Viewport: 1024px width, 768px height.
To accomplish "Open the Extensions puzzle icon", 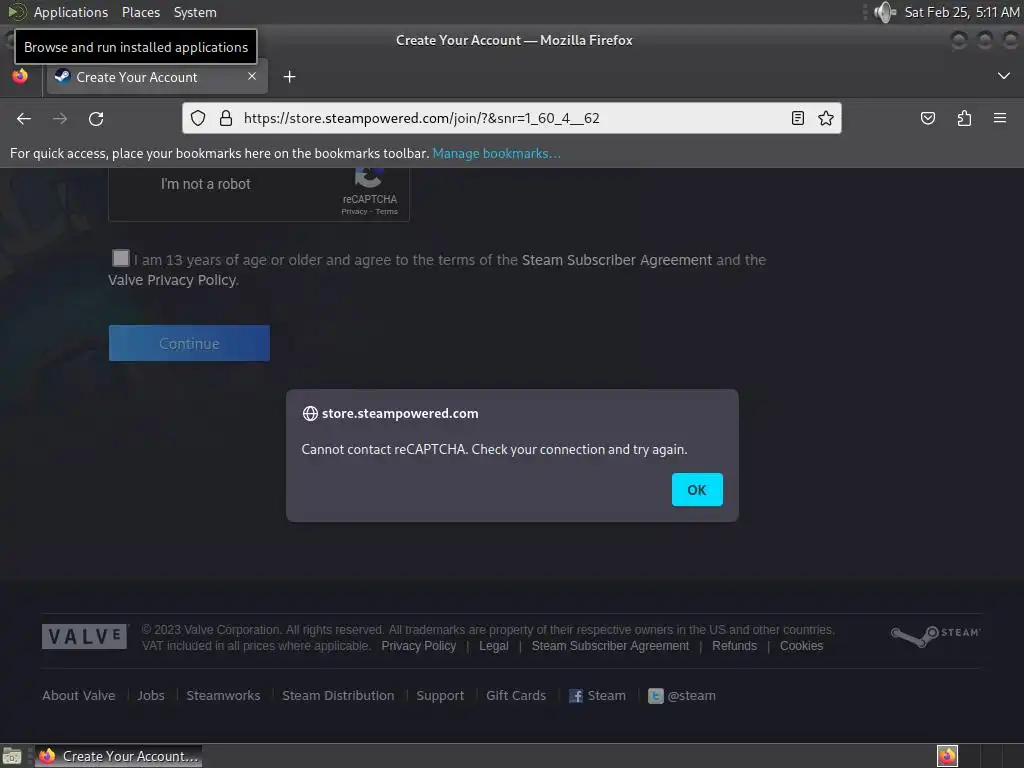I will [x=964, y=118].
